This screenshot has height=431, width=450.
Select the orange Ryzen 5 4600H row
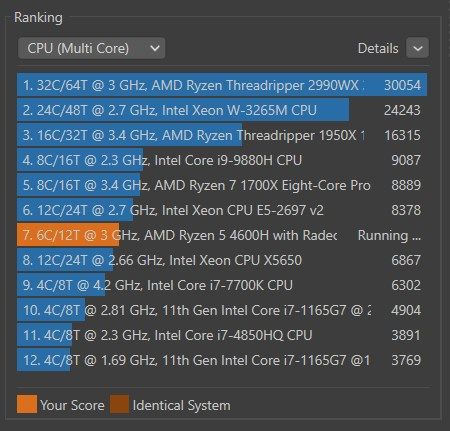coord(222,235)
